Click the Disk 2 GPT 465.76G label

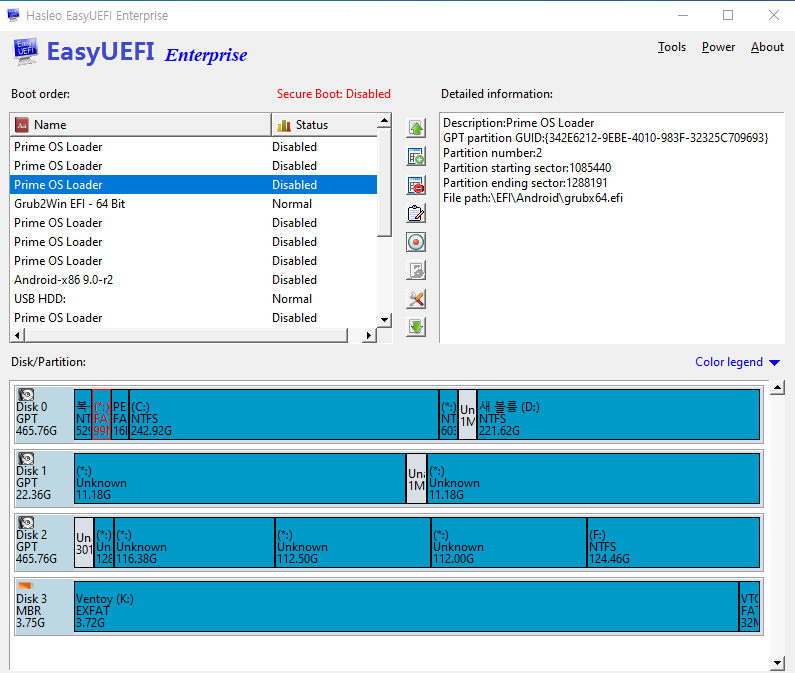pos(37,547)
